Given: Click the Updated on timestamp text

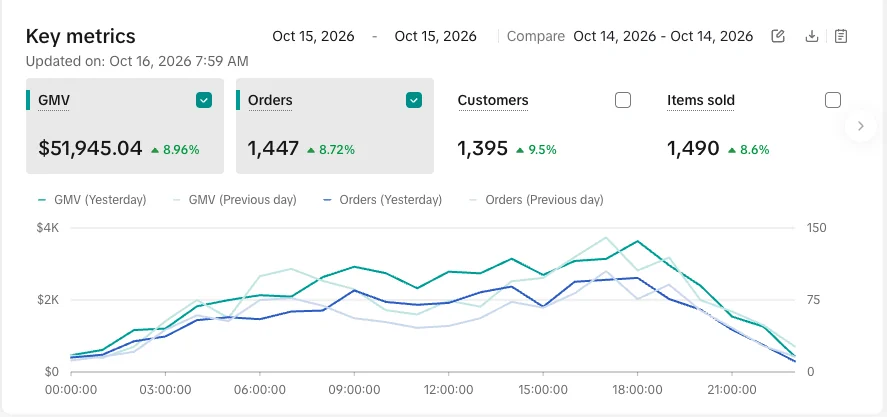Looking at the screenshot, I should tap(137, 61).
